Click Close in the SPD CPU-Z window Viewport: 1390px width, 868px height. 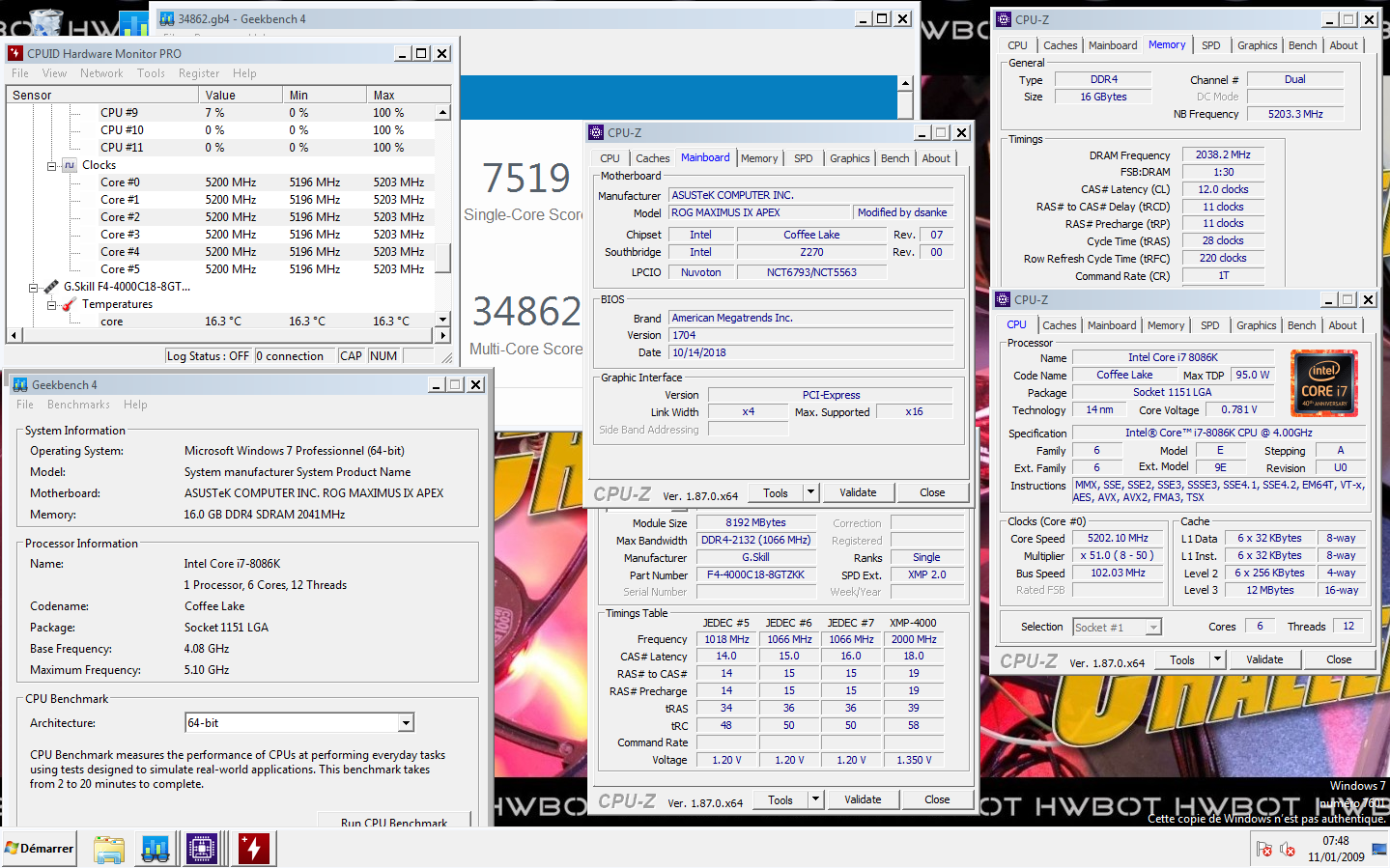click(x=937, y=799)
